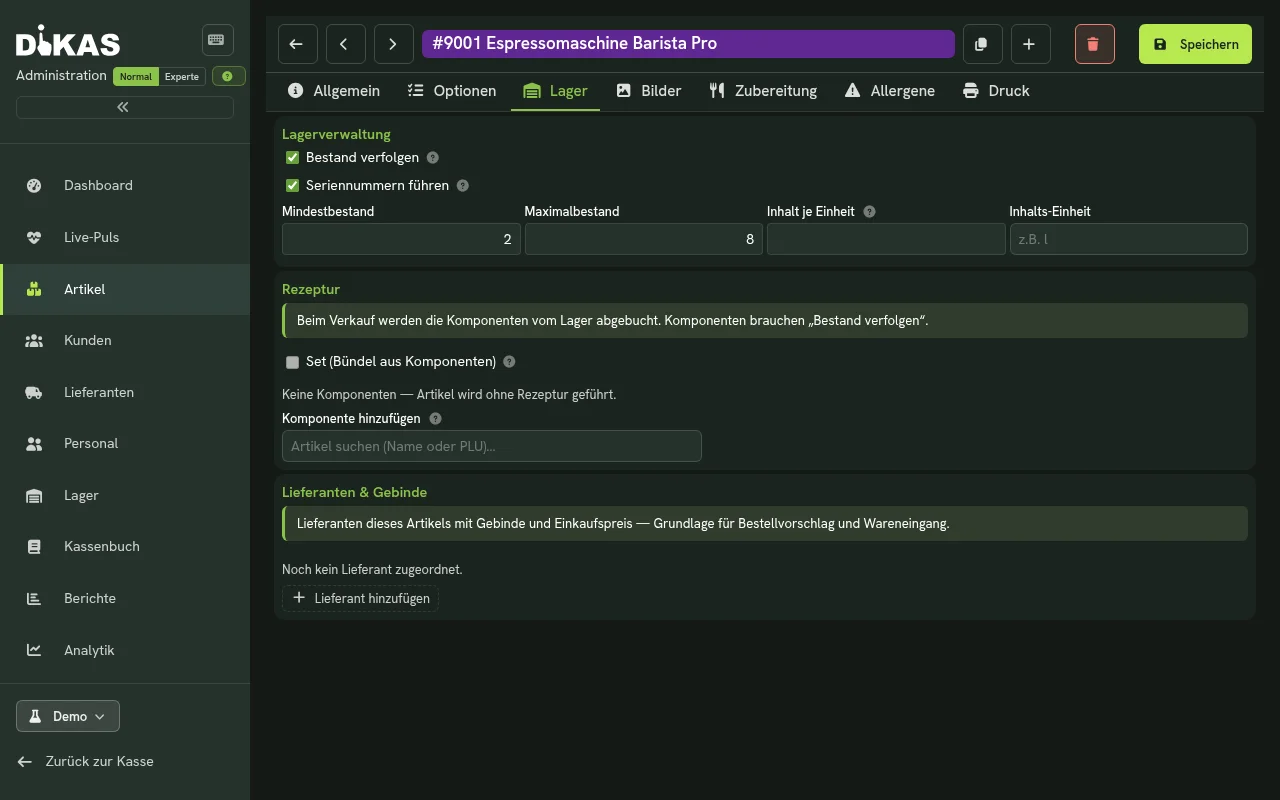
Task: Uncheck Seriennummern führen checkbox
Action: (x=293, y=185)
